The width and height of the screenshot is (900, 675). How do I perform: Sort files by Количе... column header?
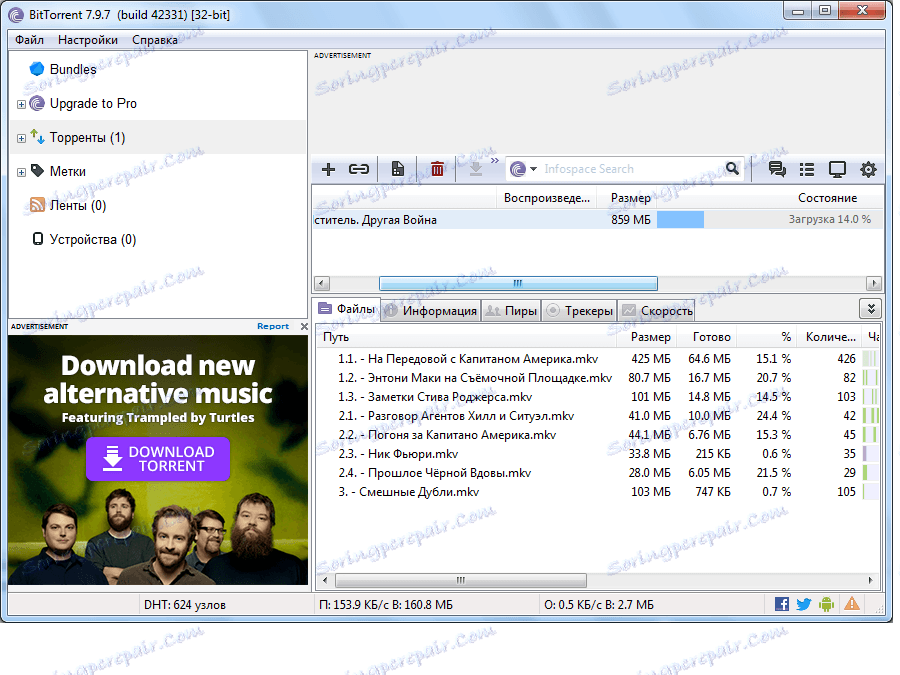tap(830, 337)
